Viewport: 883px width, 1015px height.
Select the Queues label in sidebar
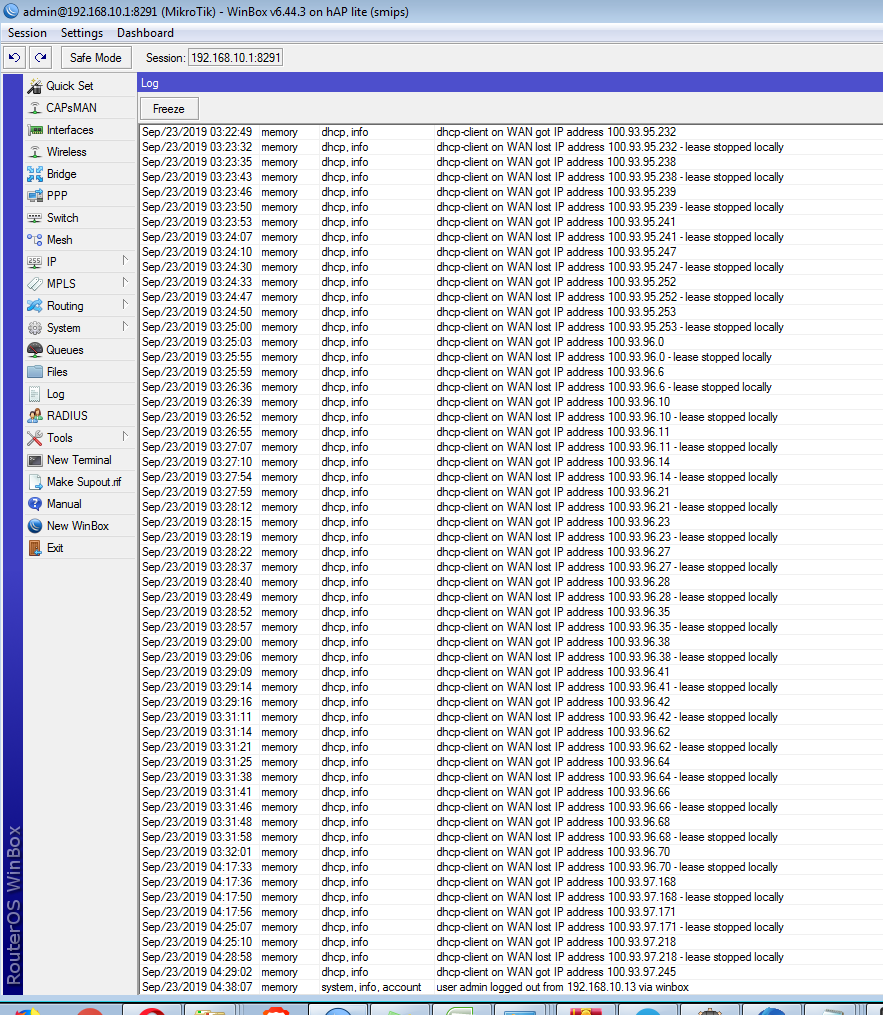pyautogui.click(x=65, y=350)
